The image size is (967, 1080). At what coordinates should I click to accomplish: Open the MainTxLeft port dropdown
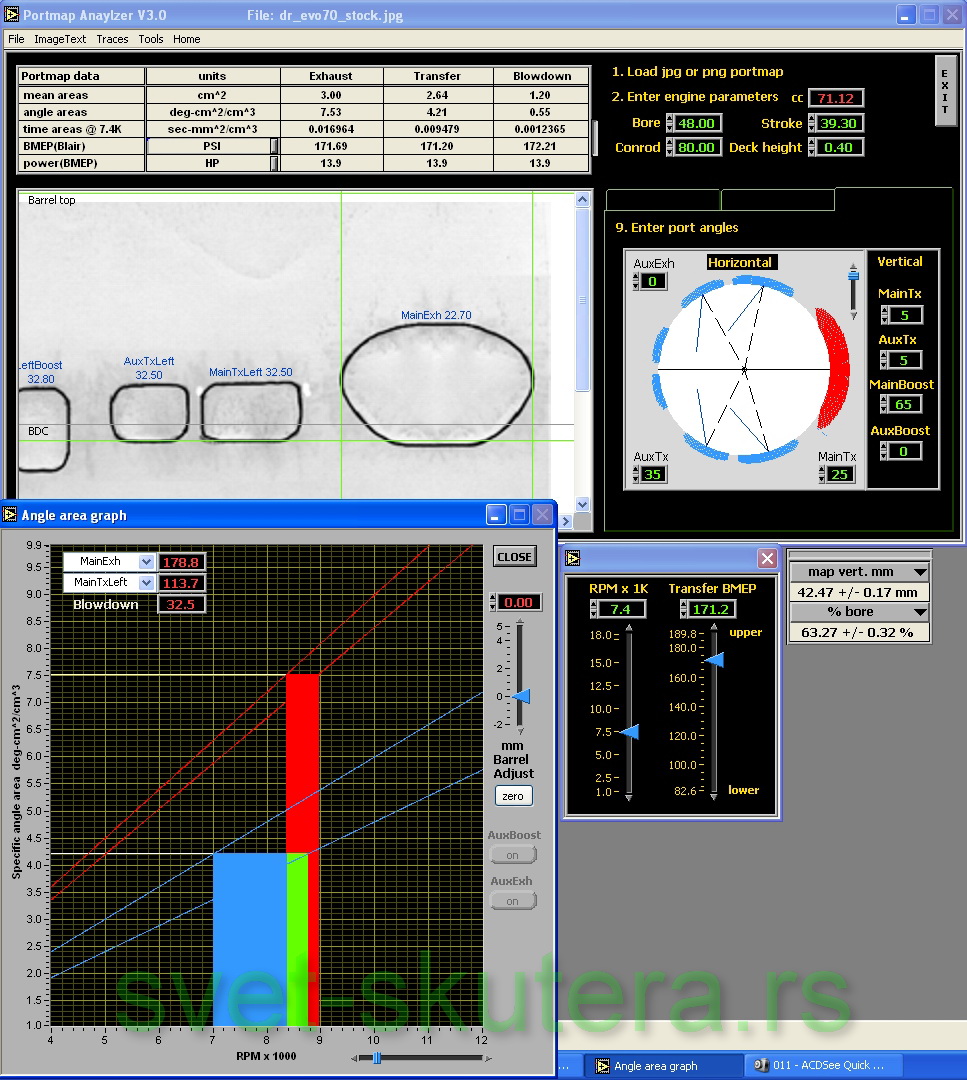[x=147, y=582]
